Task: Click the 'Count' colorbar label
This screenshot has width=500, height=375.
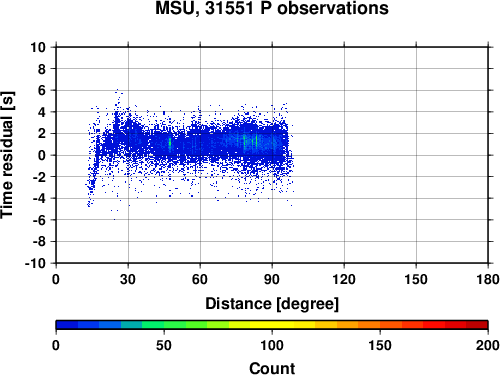Action: 272,368
